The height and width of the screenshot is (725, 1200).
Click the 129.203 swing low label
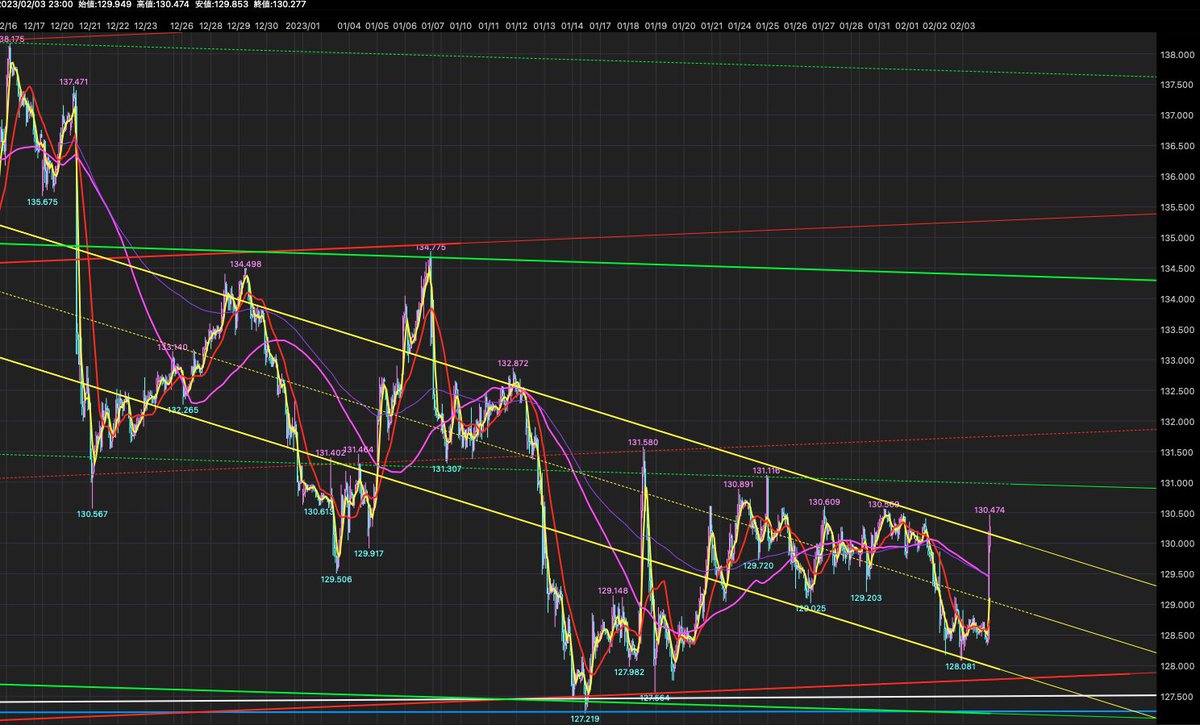click(866, 597)
